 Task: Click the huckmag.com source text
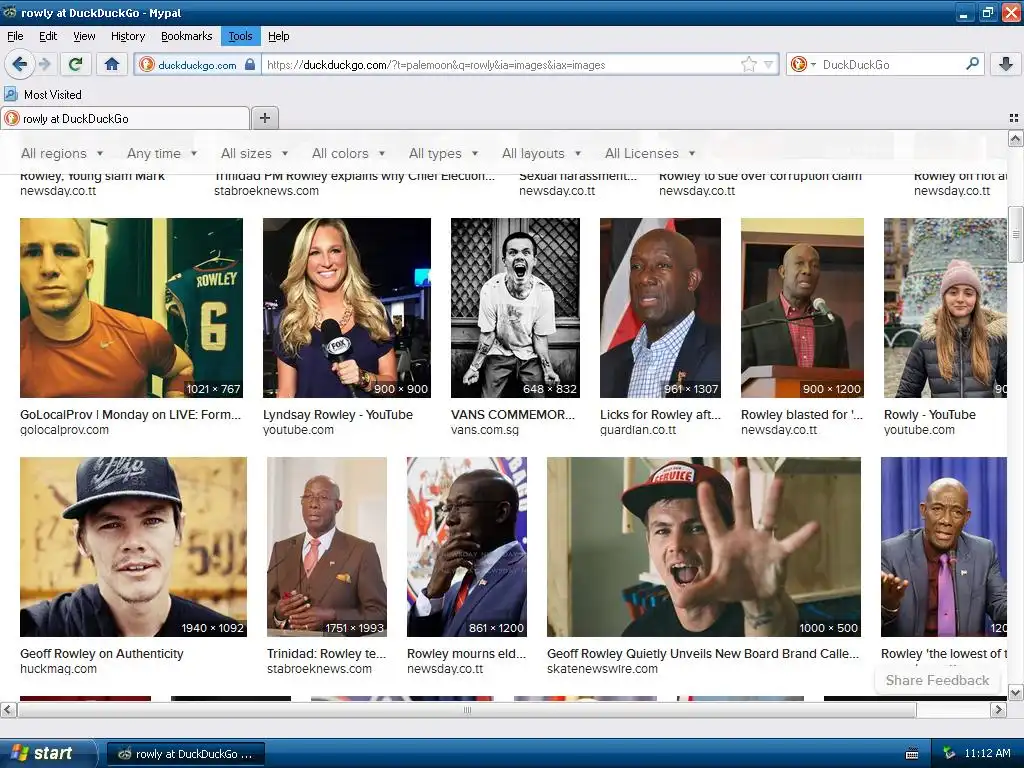point(58,669)
